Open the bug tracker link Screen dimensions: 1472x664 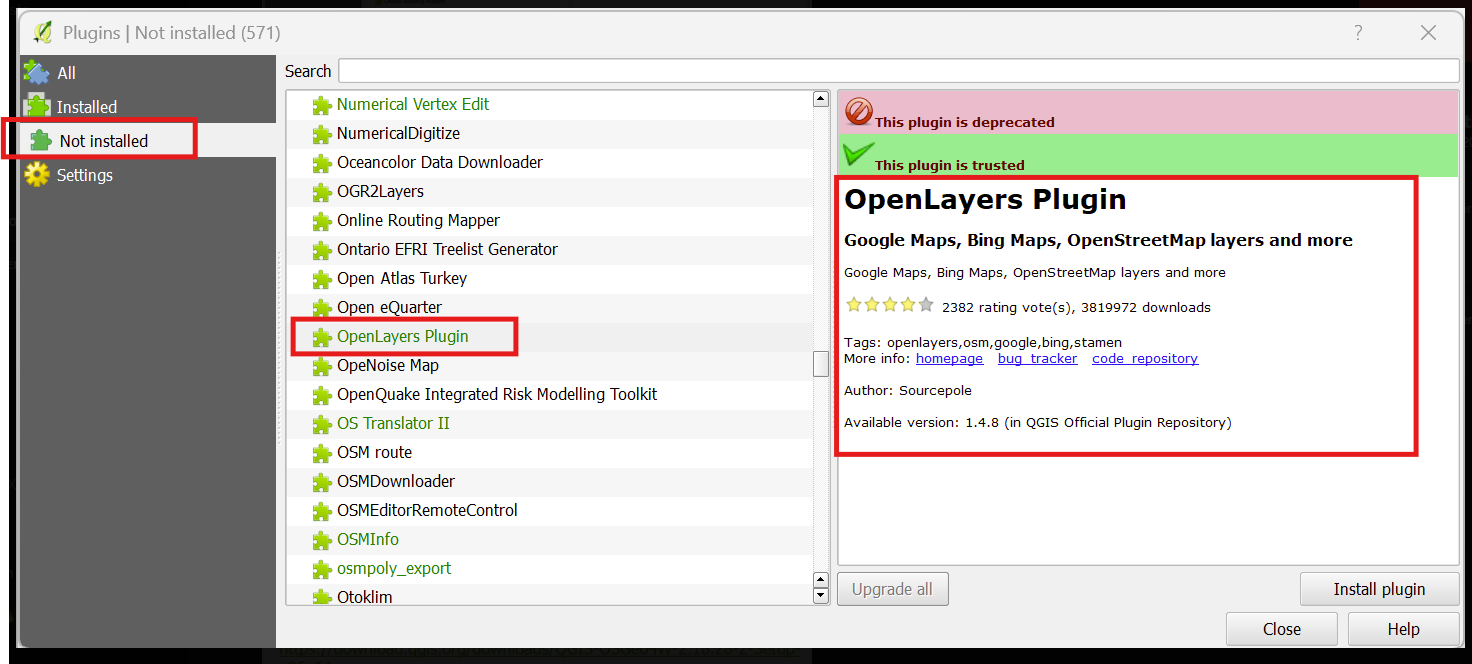tap(1037, 358)
